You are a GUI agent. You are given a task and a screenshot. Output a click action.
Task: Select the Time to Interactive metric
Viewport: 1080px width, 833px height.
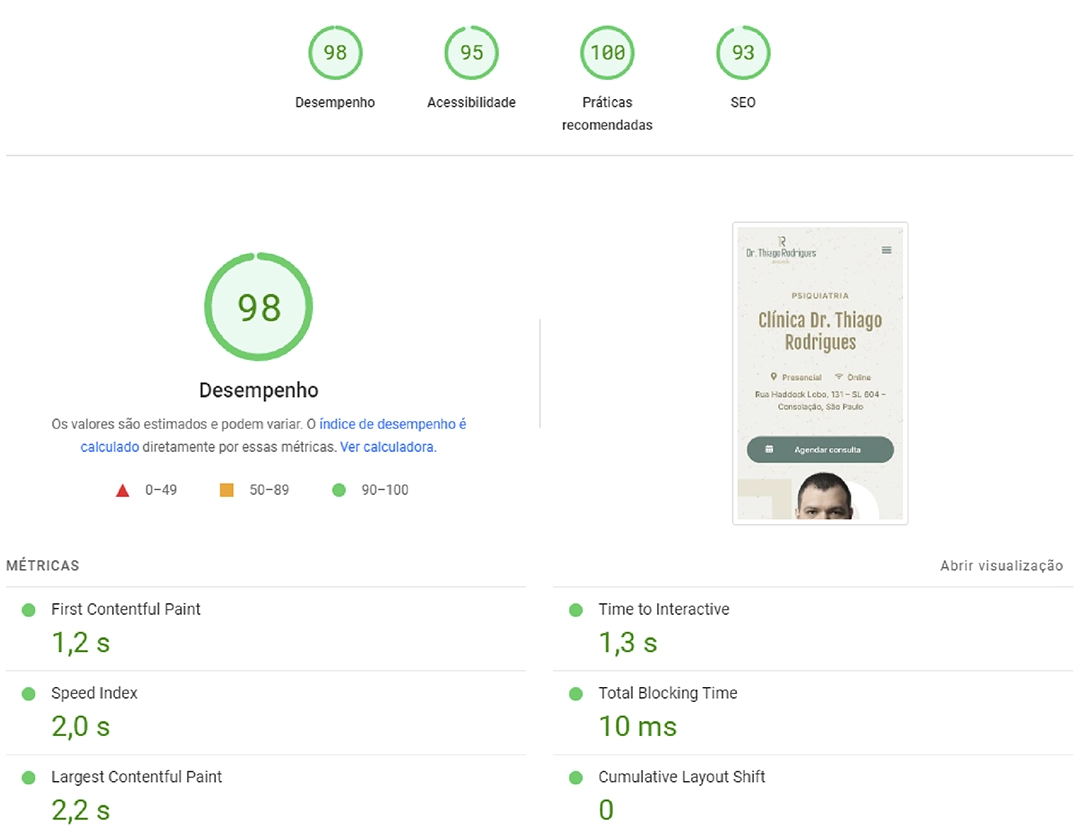point(664,609)
